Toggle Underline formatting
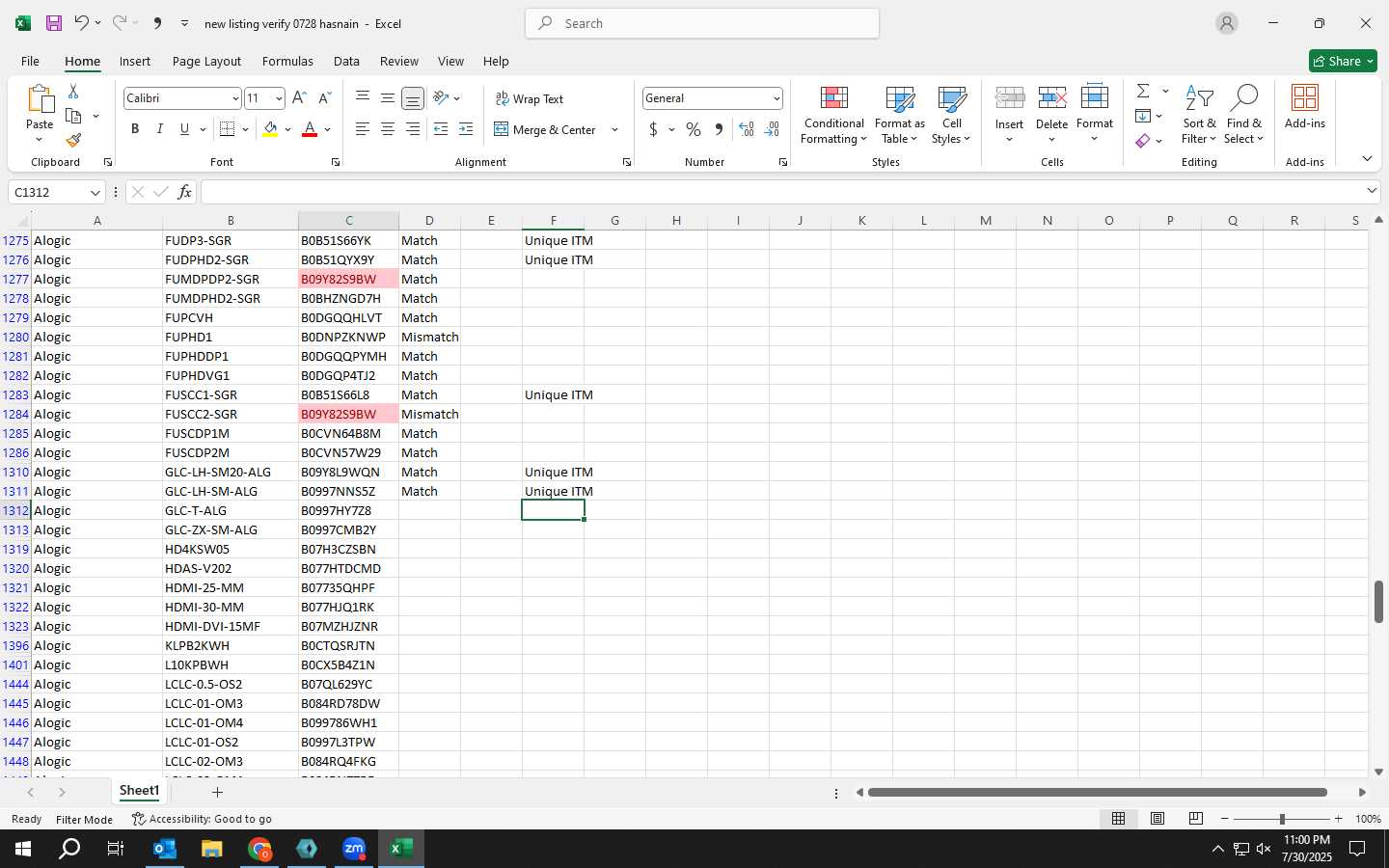 tap(184, 129)
